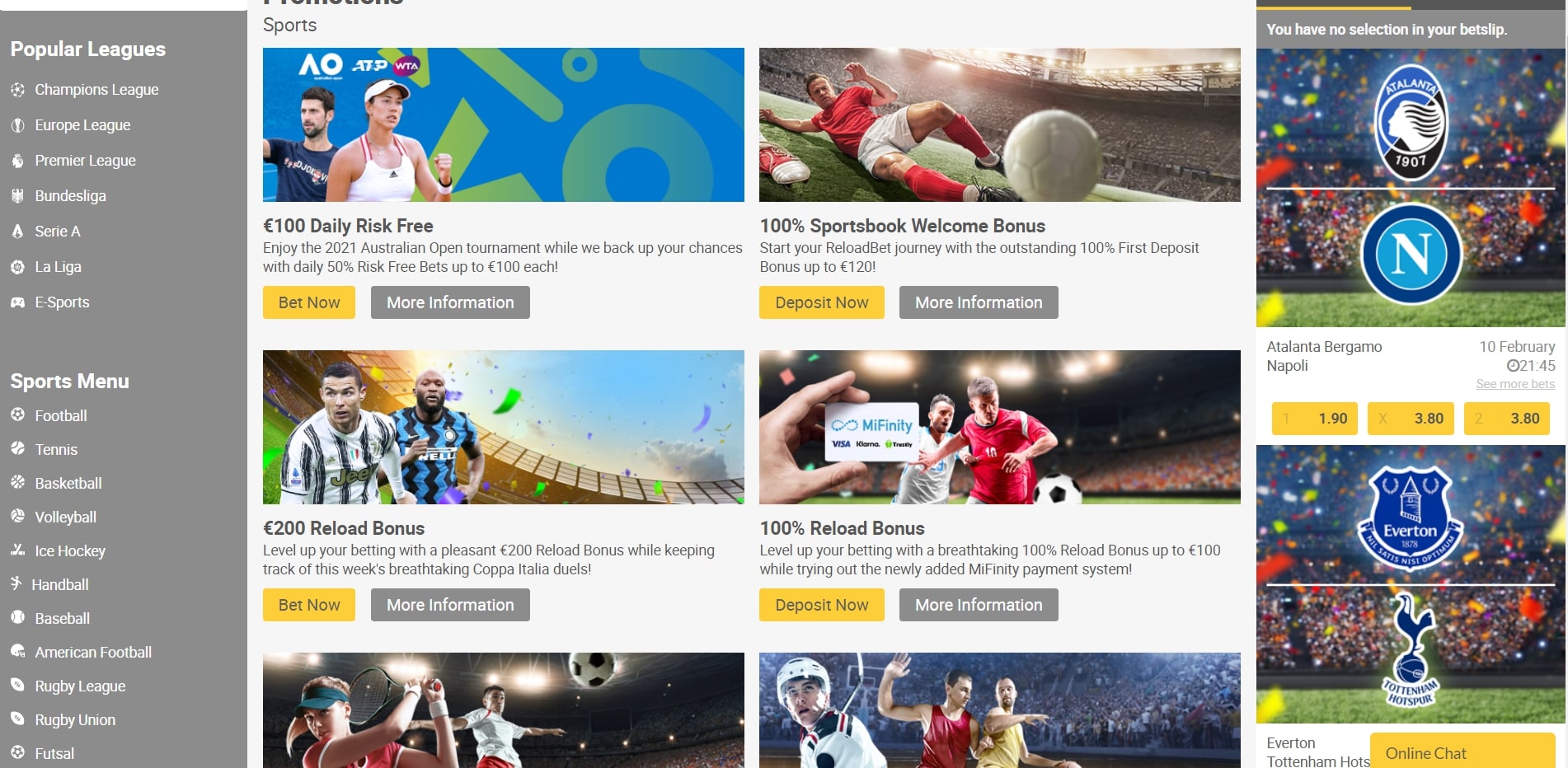Click Deposit Now for Sportsbook Welcome Bonus
Screen dimensions: 1568x768
(x=822, y=302)
